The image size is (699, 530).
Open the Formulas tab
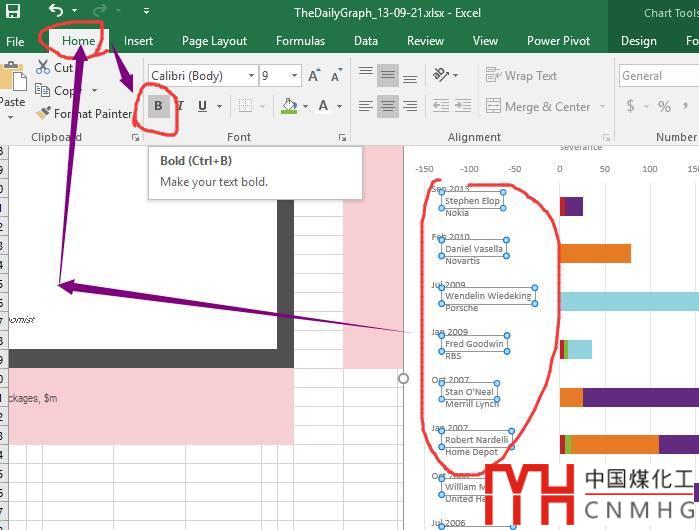pyautogui.click(x=300, y=41)
